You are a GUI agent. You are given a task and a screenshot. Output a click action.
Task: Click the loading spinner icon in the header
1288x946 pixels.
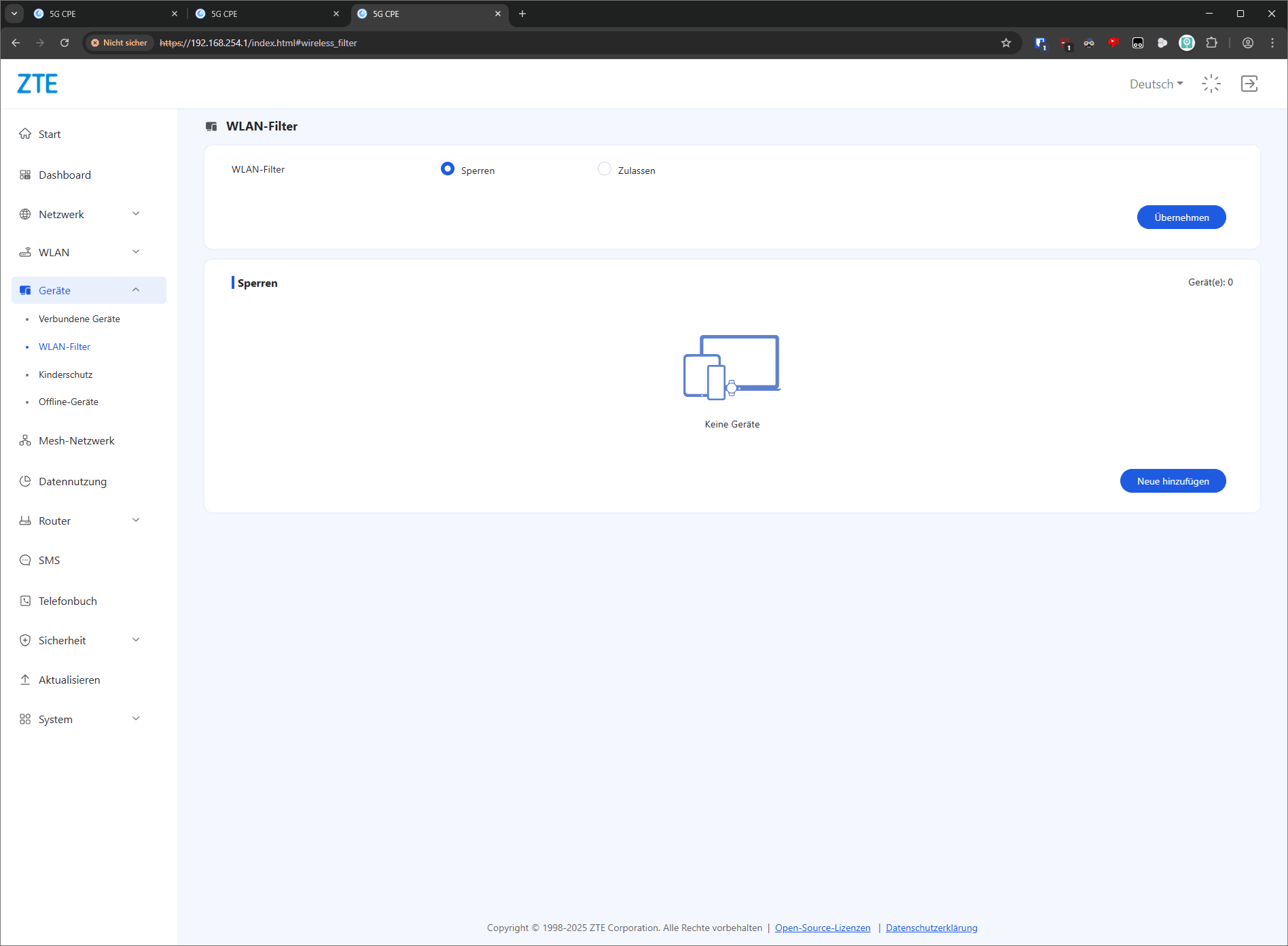click(x=1211, y=84)
